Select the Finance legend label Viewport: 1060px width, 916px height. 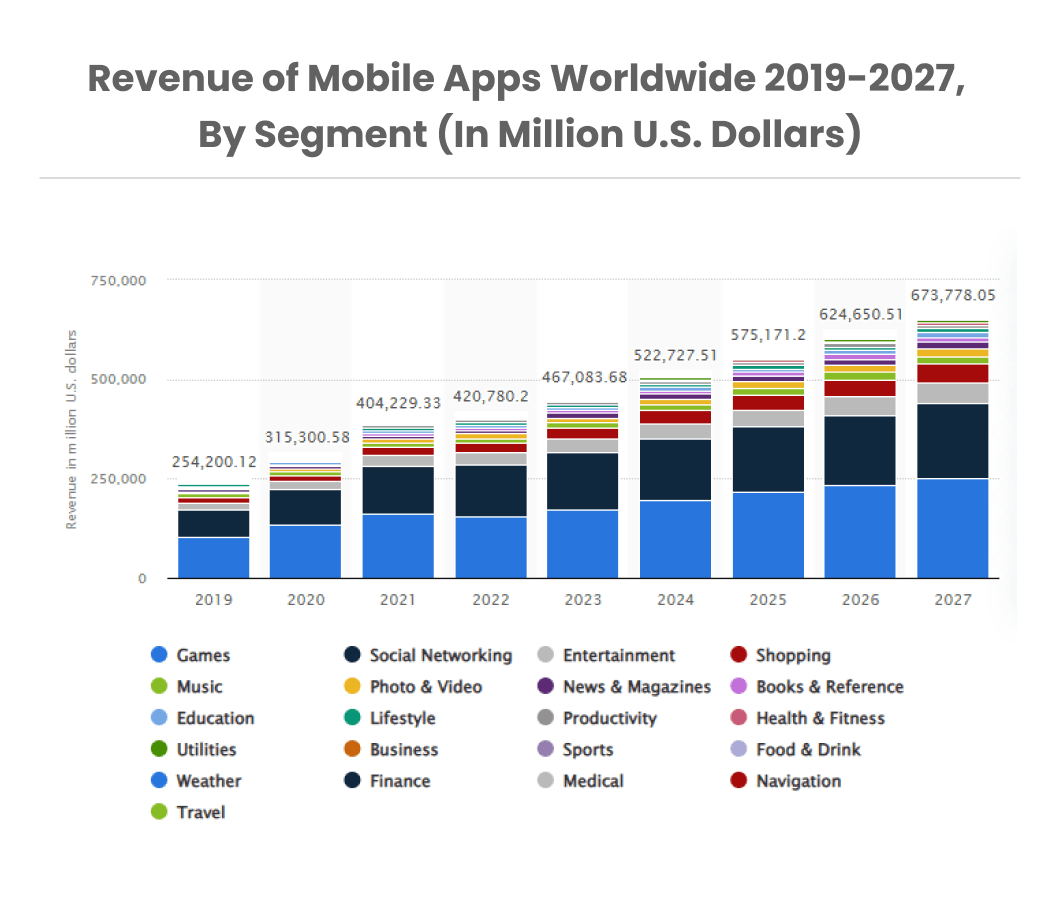pos(400,781)
